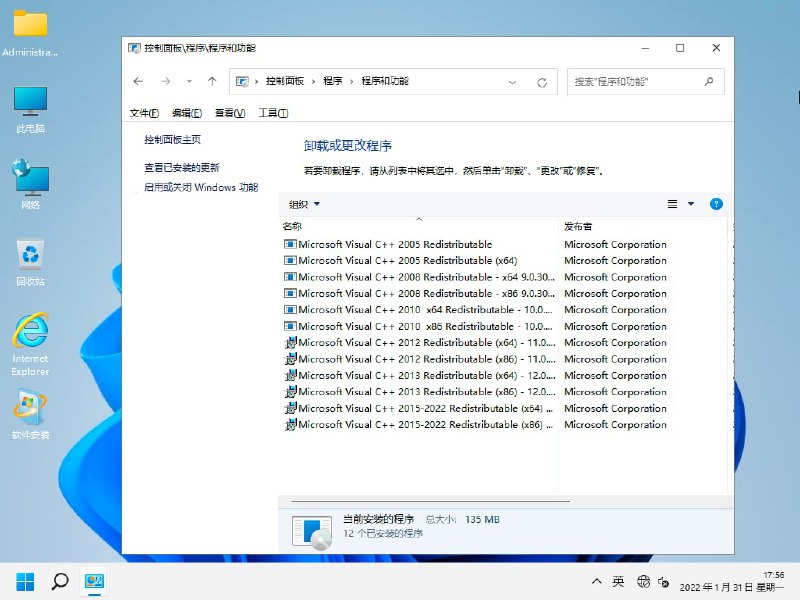800x600 pixels.
Task: Click 启用或关闭 Windows 功能
Action: click(201, 186)
